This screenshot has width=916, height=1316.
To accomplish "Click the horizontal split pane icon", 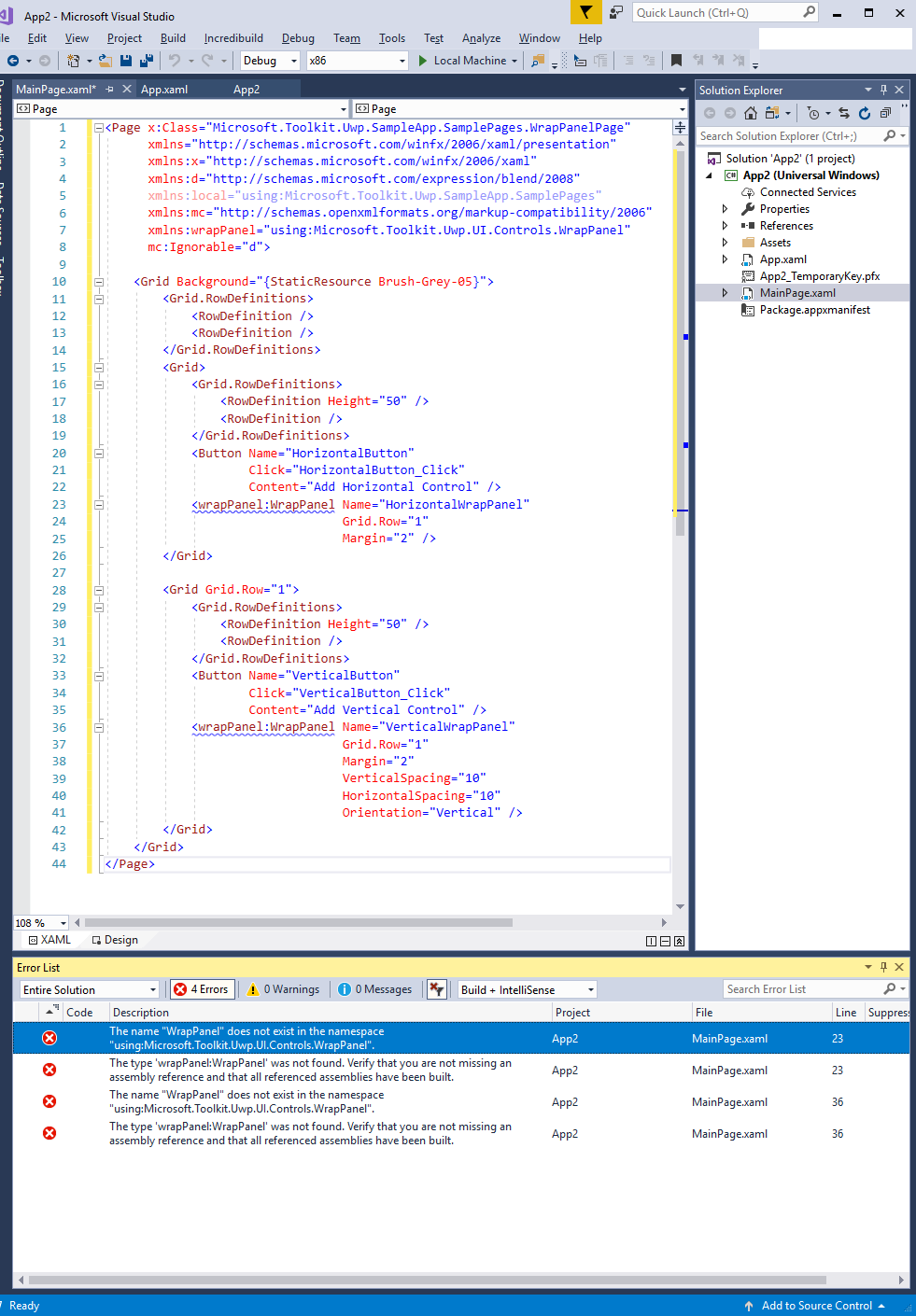I will coord(665,941).
